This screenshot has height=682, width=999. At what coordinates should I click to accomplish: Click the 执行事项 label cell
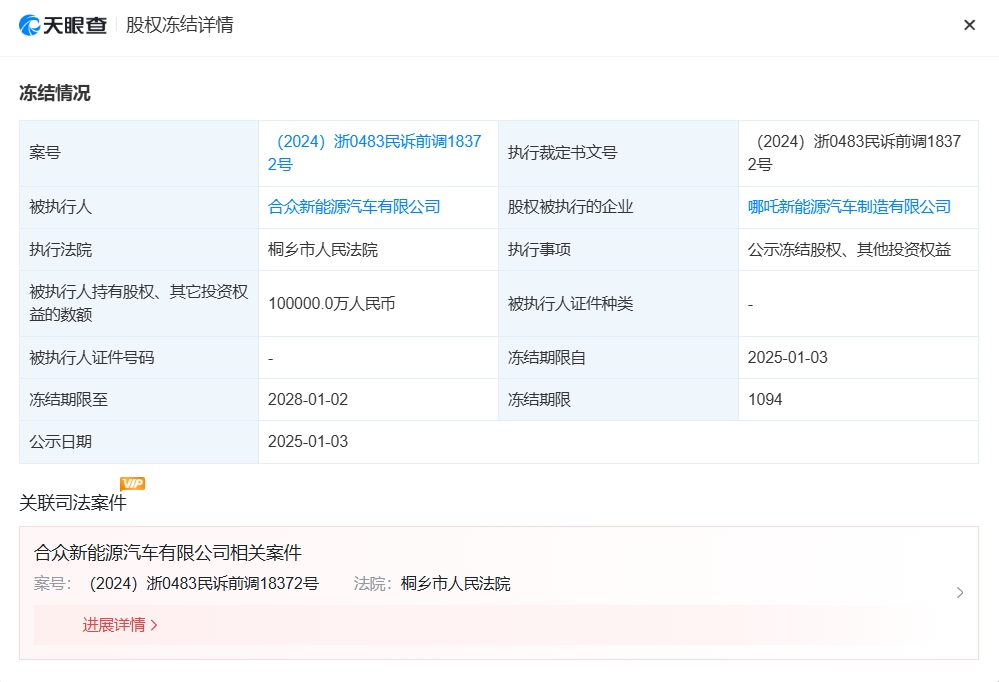(618, 249)
